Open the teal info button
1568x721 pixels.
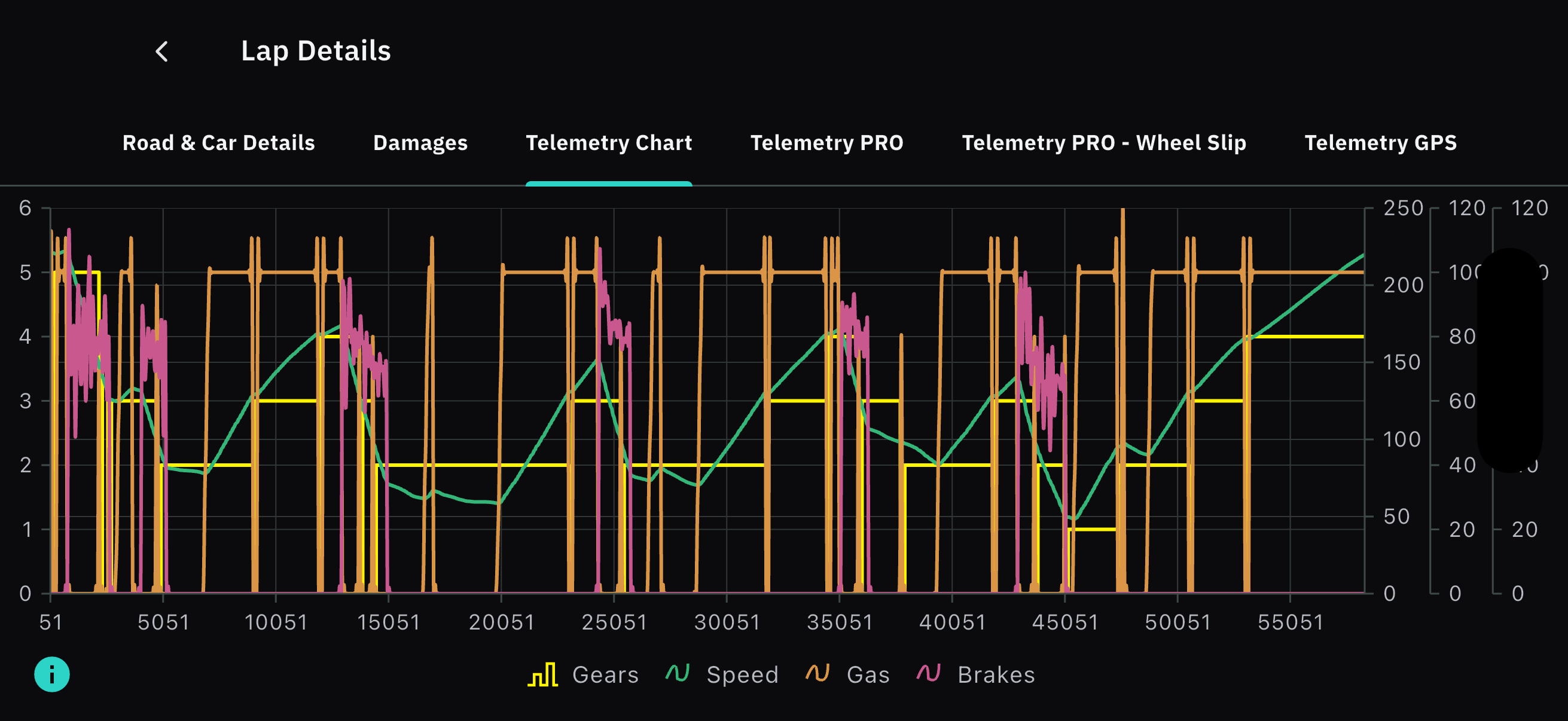(x=51, y=674)
